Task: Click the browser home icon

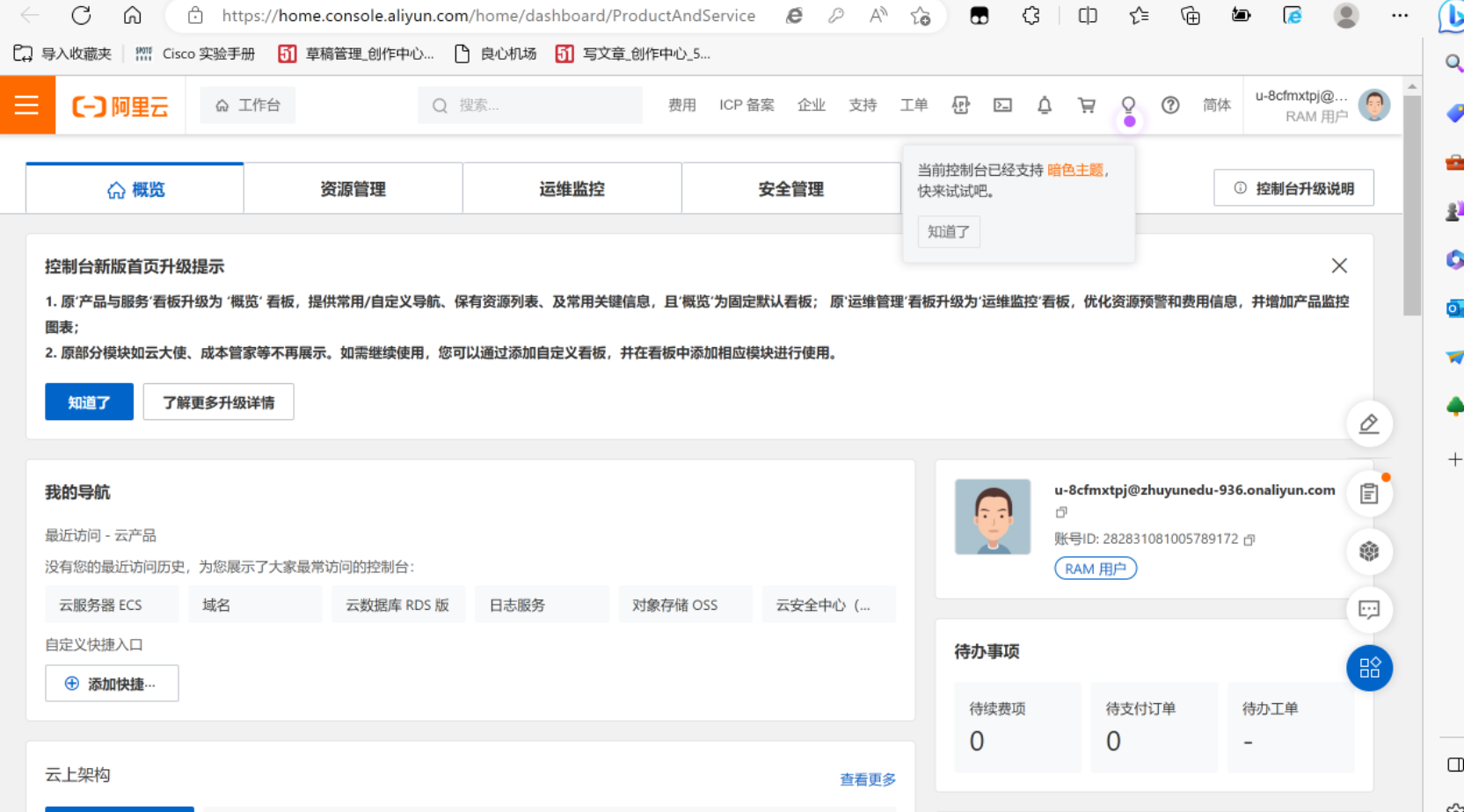Action: [132, 15]
